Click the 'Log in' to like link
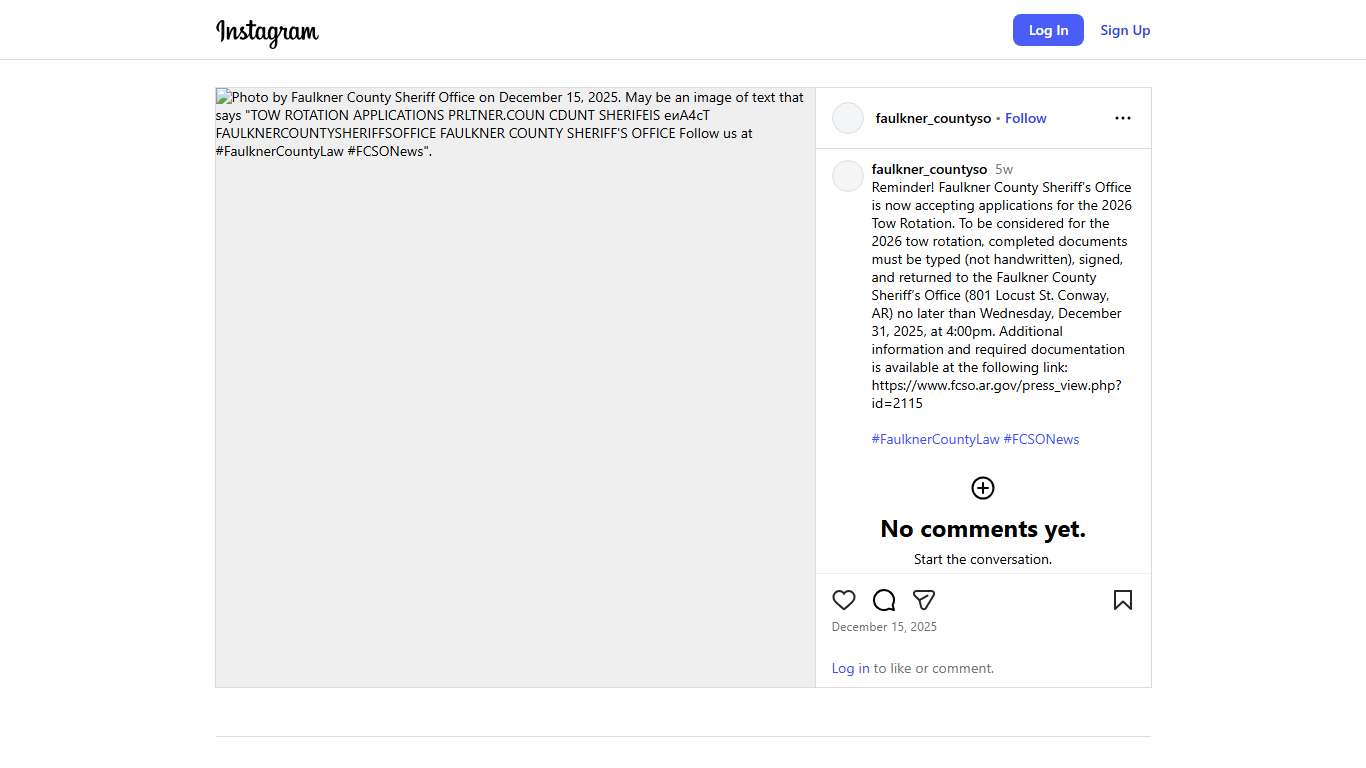Image resolution: width=1366 pixels, height=768 pixels. click(x=850, y=668)
